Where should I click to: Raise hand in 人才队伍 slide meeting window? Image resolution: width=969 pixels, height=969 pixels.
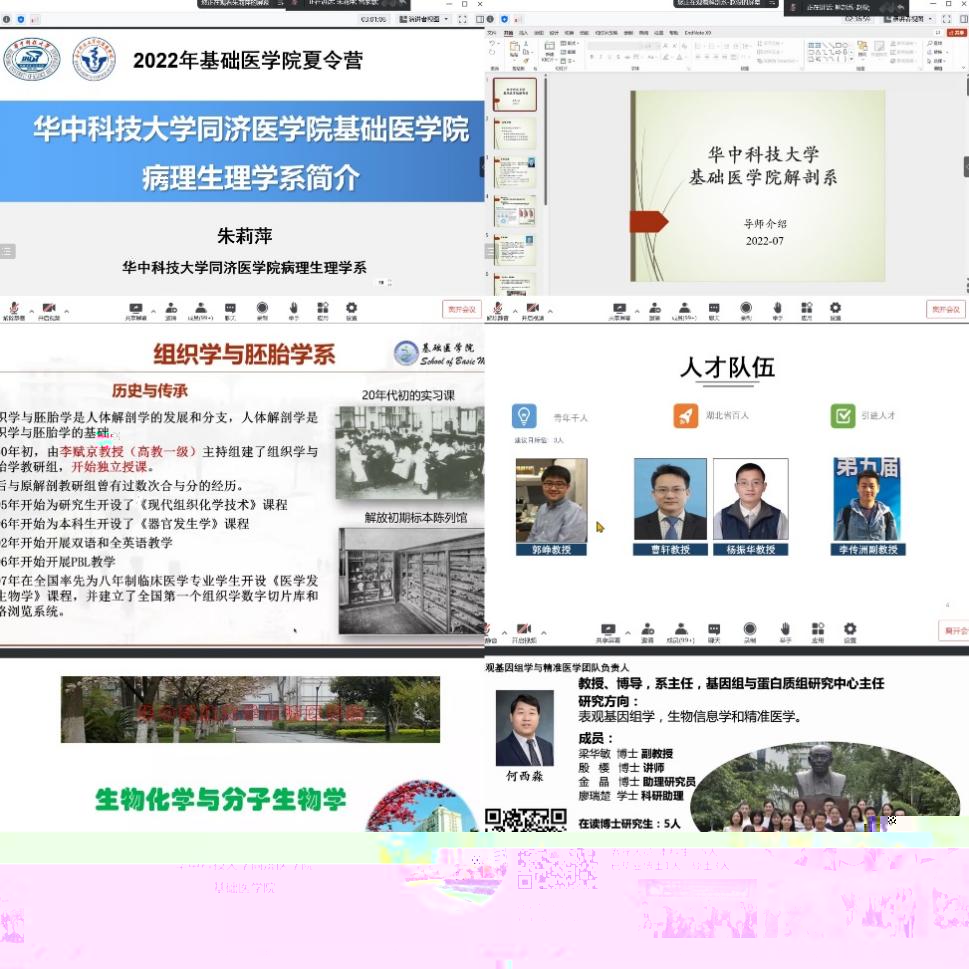pos(785,632)
